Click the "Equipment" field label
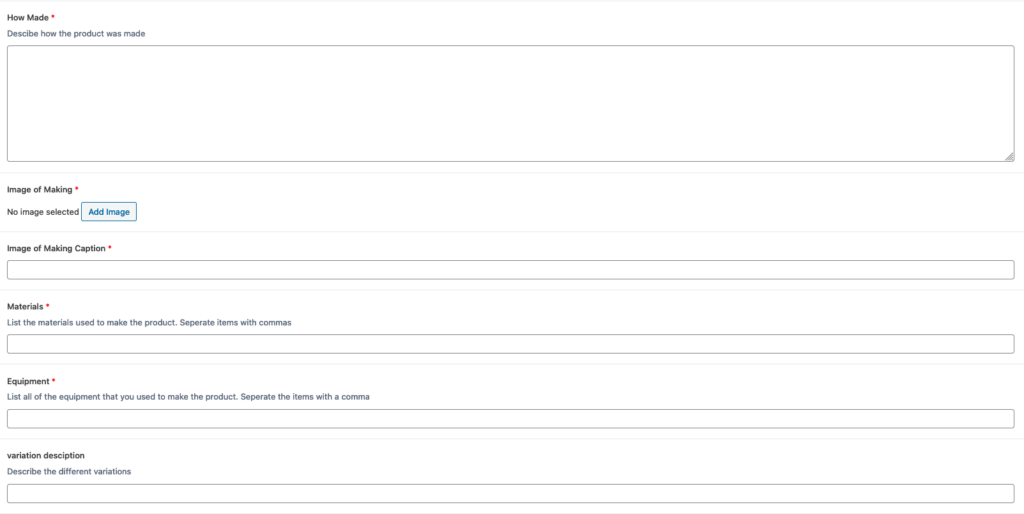The height and width of the screenshot is (514, 1024). (27, 381)
